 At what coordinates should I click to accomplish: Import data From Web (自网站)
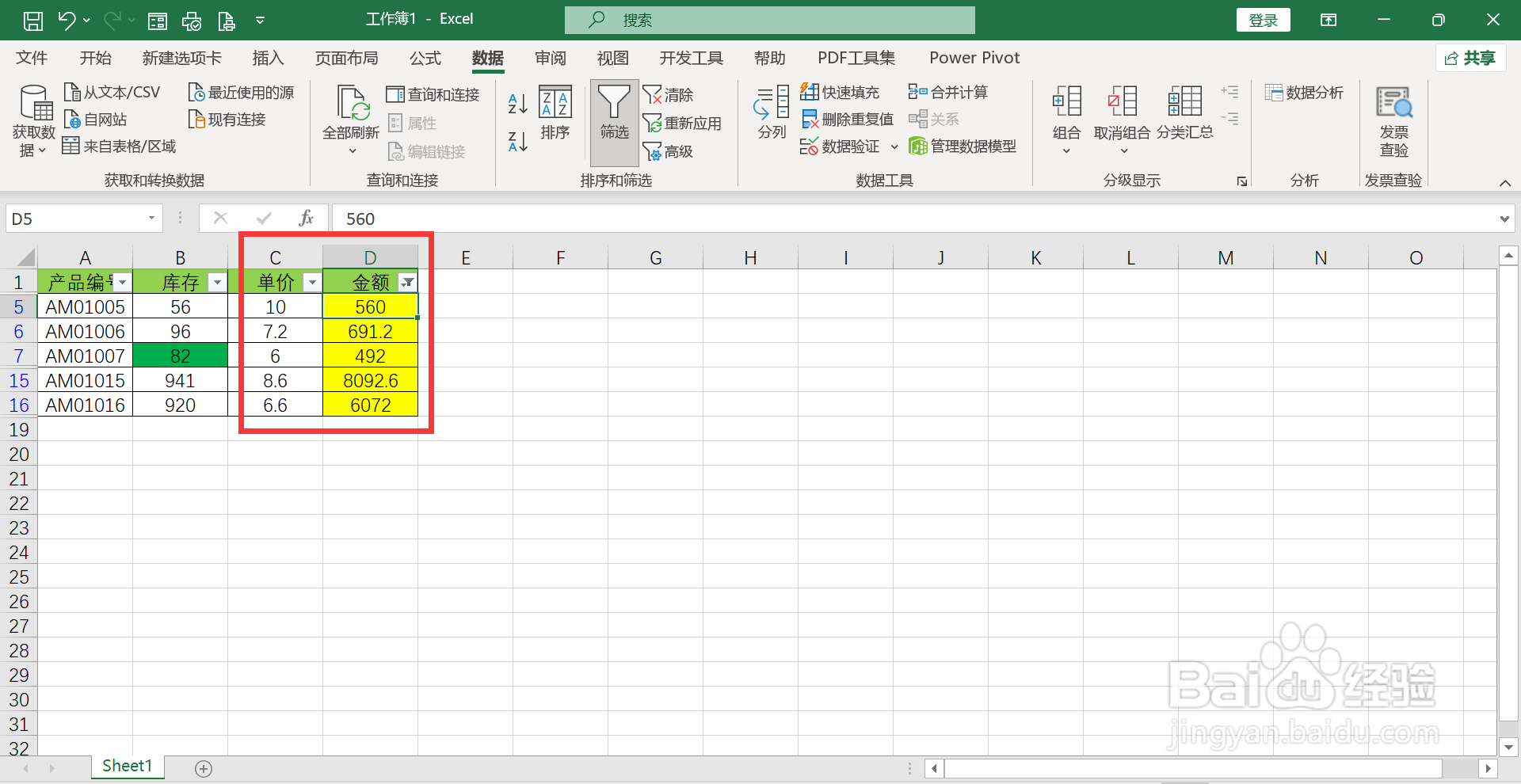click(95, 120)
